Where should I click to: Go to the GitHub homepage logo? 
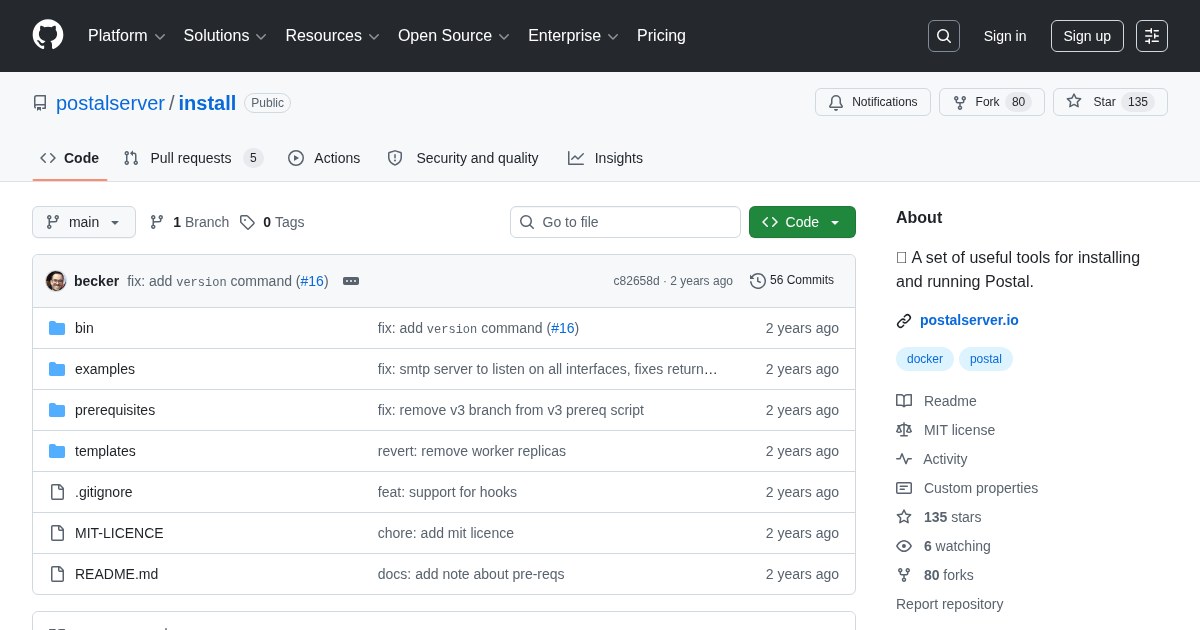[48, 35]
